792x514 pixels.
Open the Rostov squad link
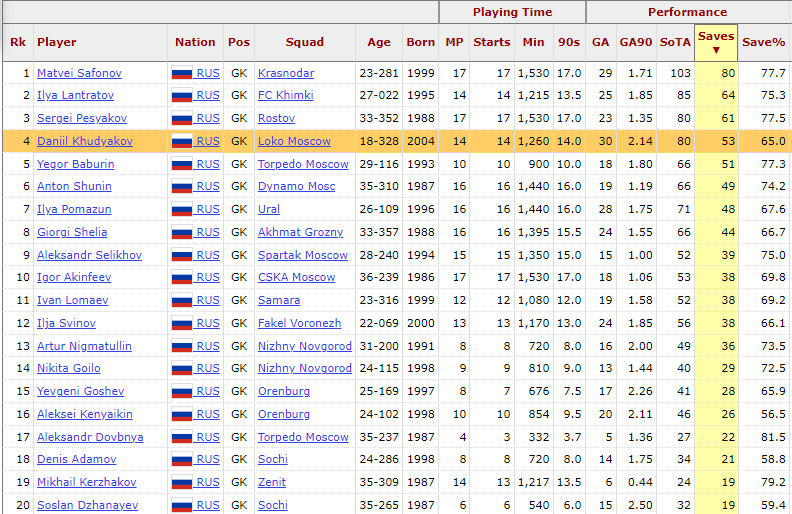[276, 118]
